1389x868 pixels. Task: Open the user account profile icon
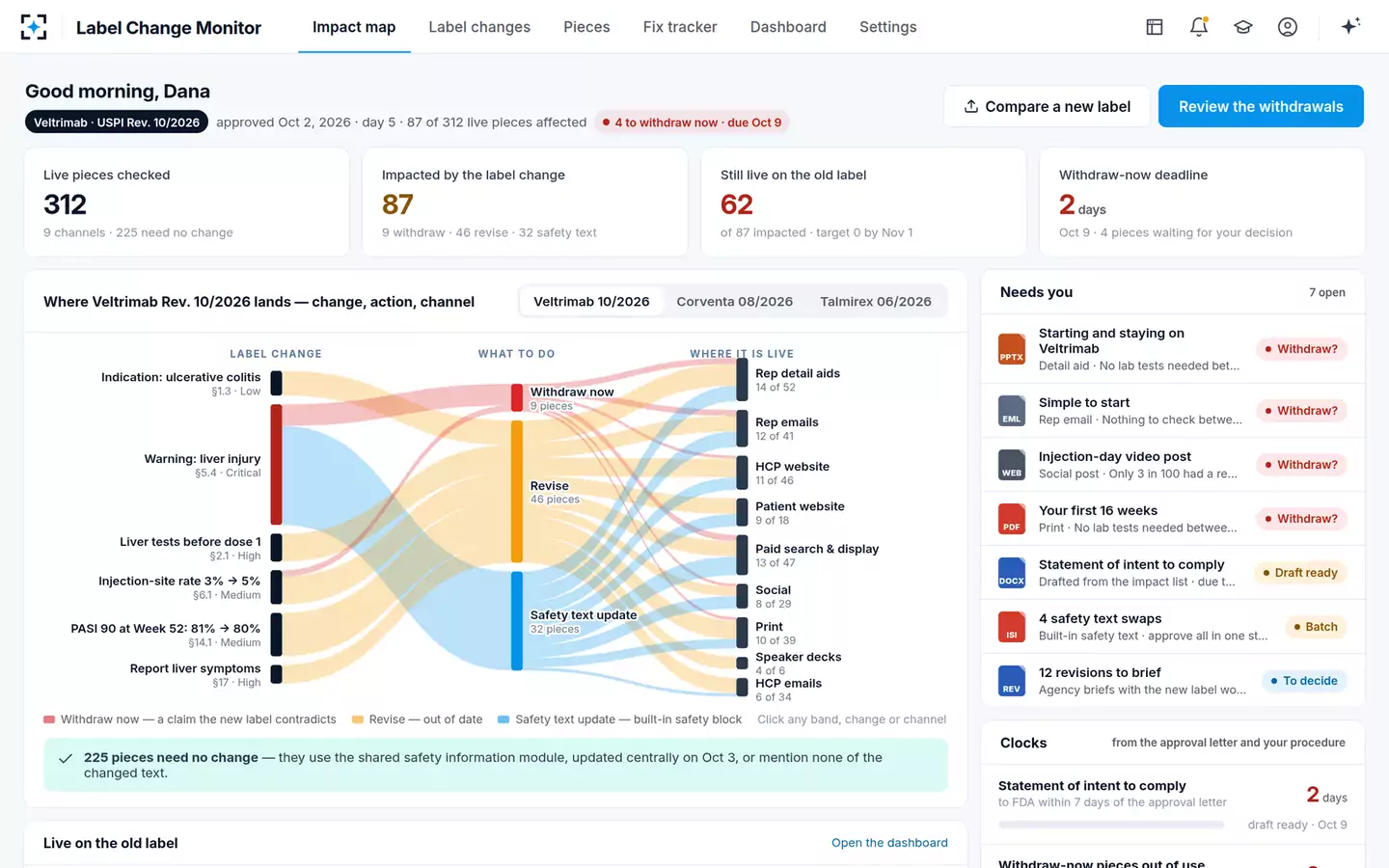pos(1288,27)
